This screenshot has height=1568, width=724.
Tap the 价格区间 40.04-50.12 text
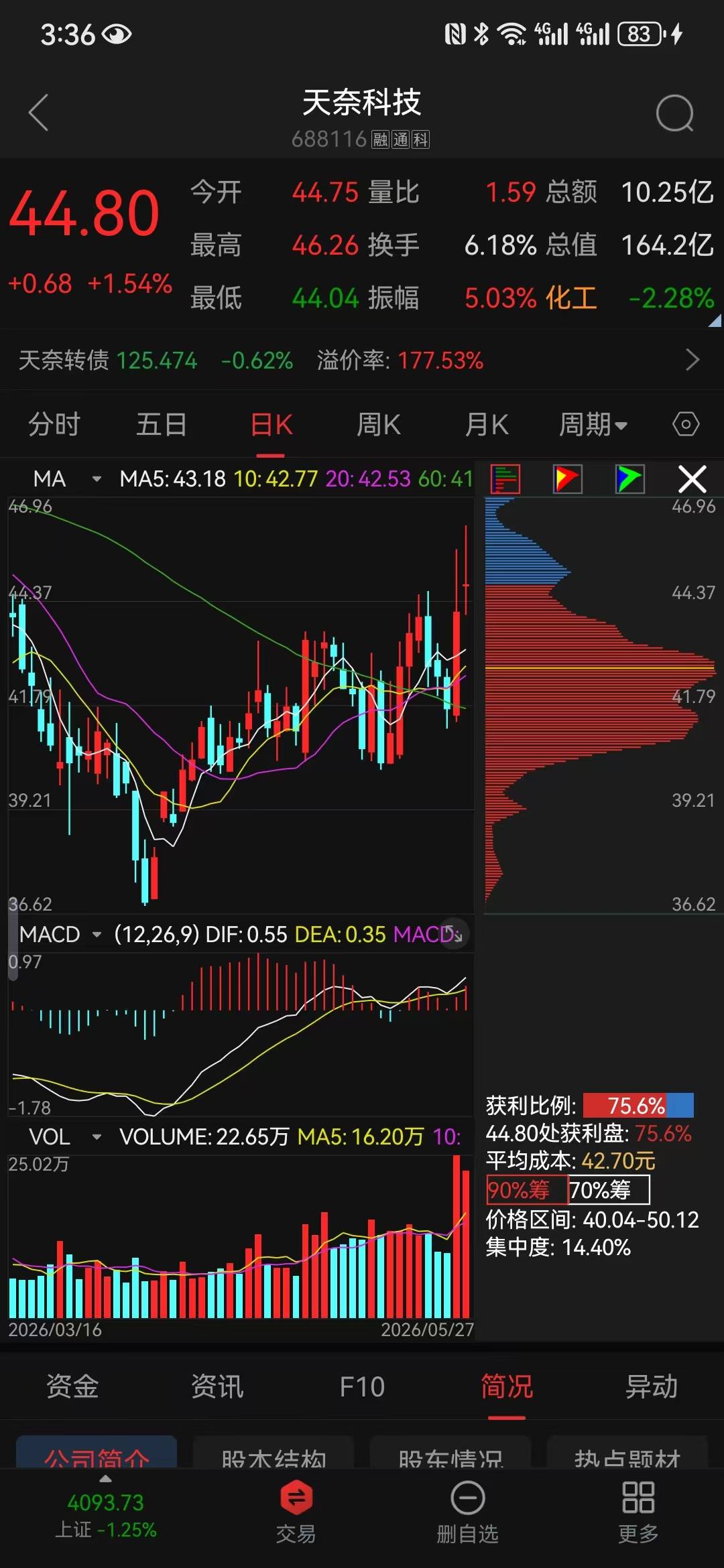click(x=593, y=1219)
